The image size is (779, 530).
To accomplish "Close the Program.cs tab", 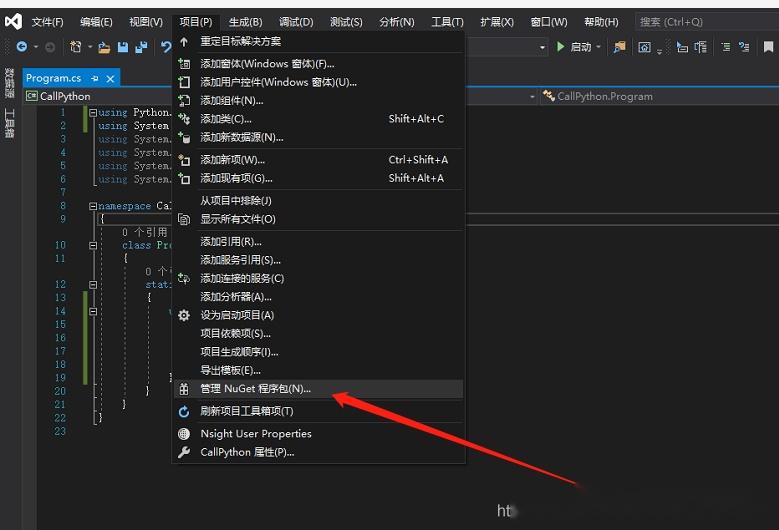I will pyautogui.click(x=110, y=78).
